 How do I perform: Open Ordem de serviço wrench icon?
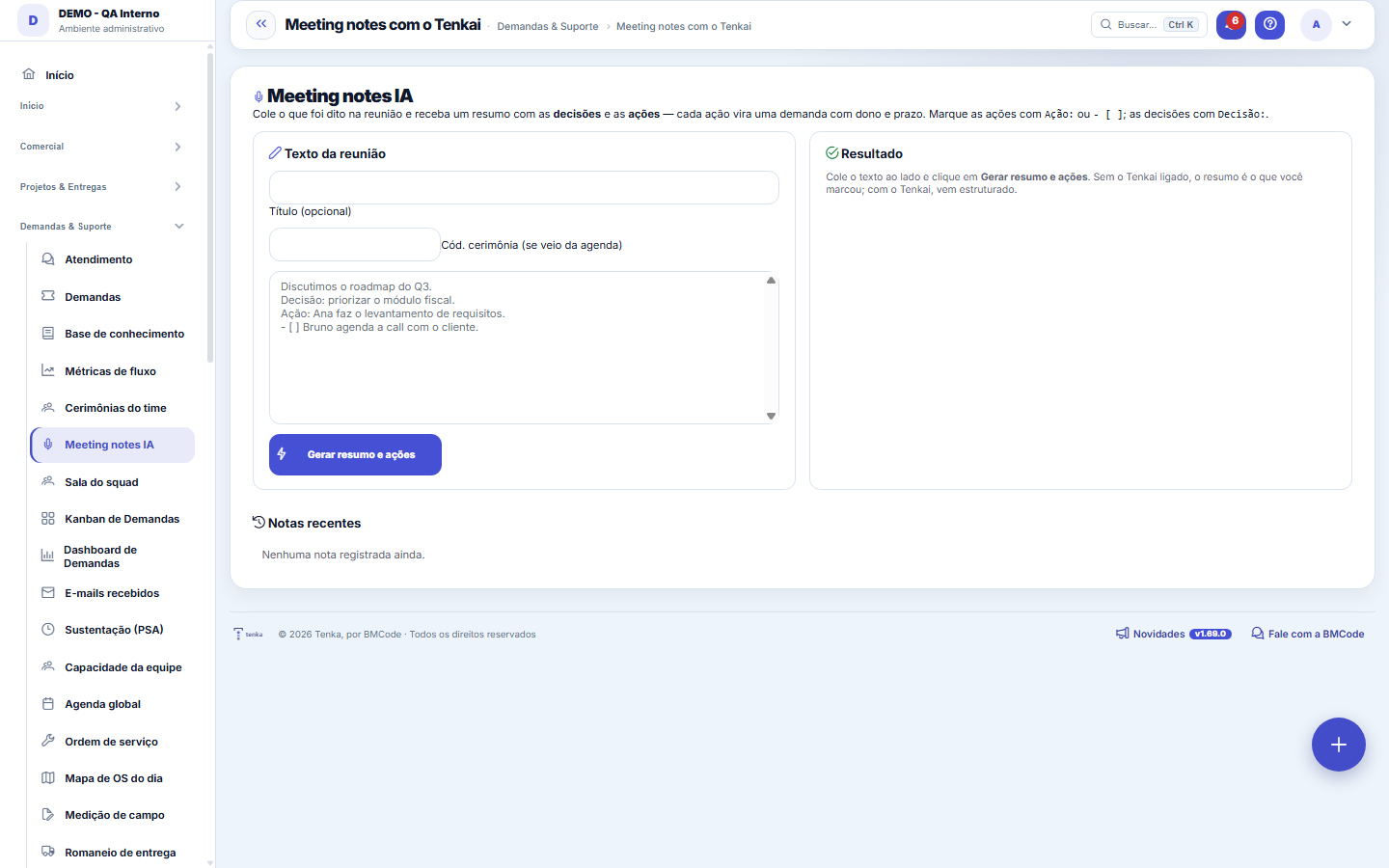pos(48,741)
